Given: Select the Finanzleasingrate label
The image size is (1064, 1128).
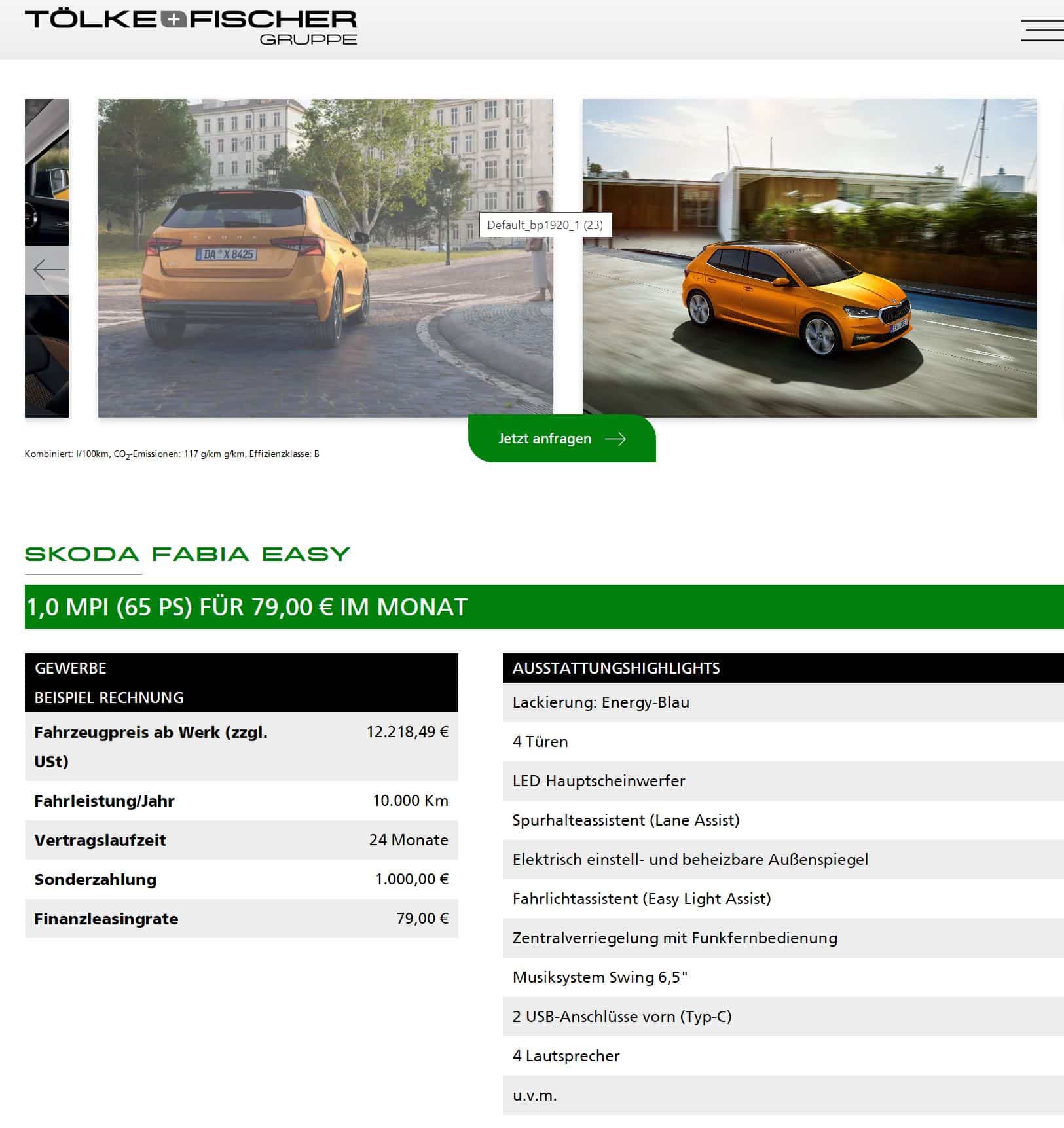Looking at the screenshot, I should tap(106, 919).
